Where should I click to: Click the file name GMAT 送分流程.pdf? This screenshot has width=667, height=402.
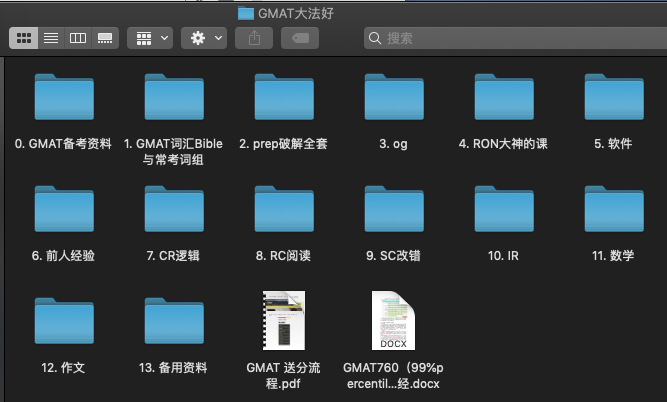point(283,376)
